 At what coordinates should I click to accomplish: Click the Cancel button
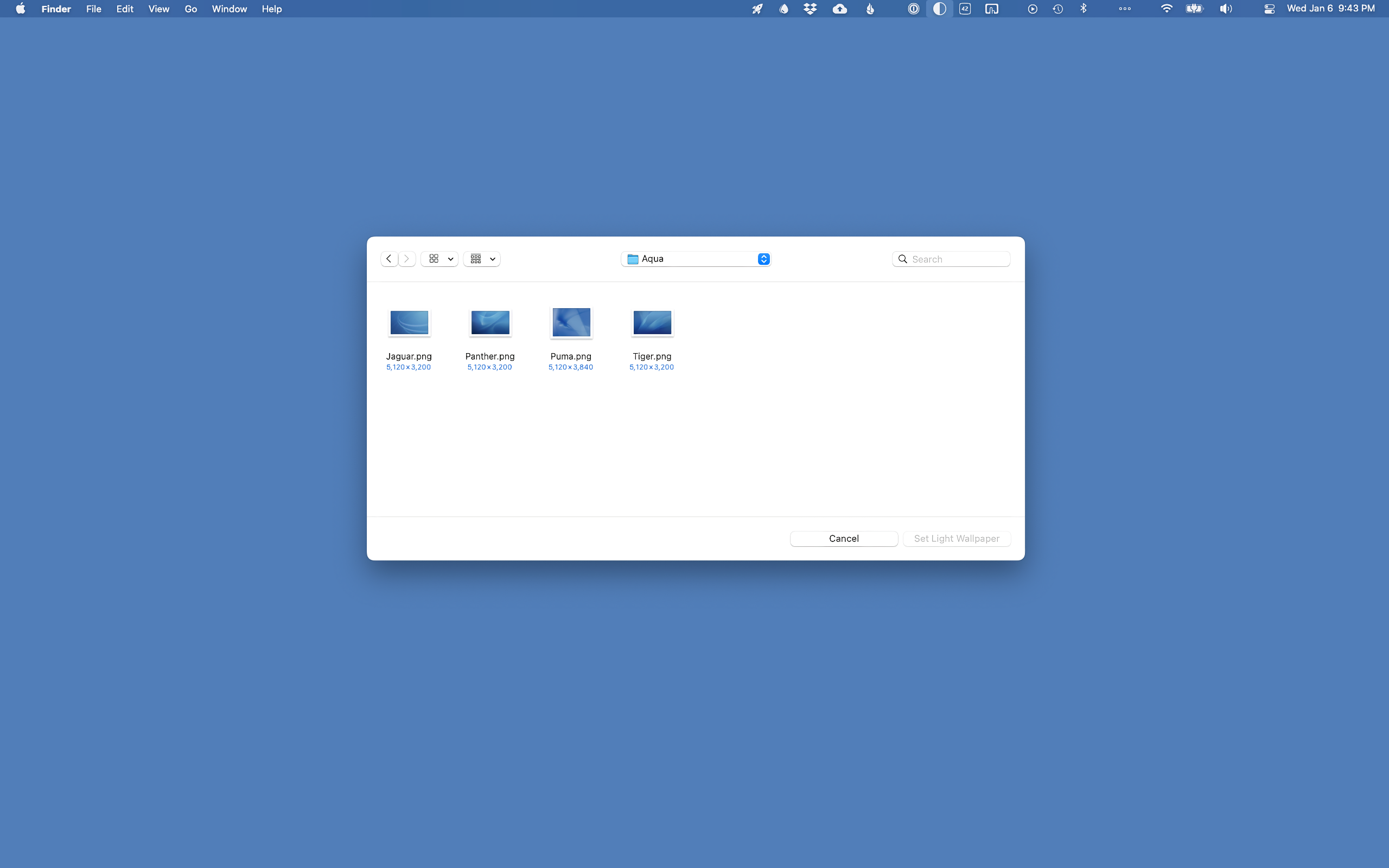click(x=843, y=539)
